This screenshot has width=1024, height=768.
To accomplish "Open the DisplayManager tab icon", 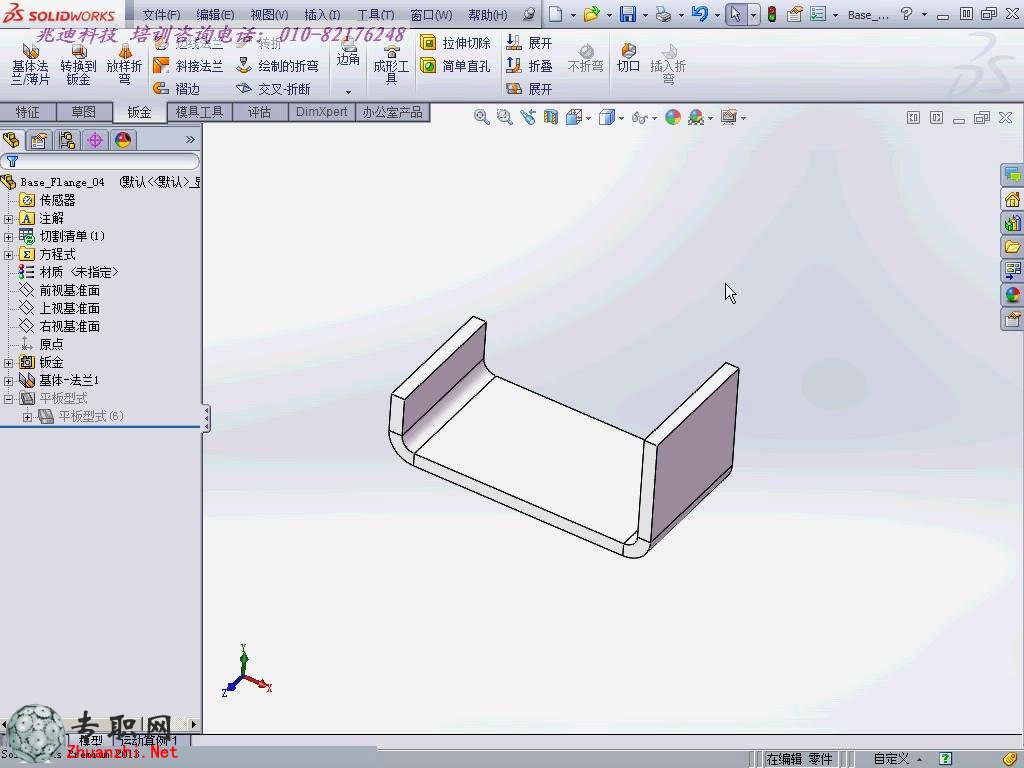I will 123,140.
